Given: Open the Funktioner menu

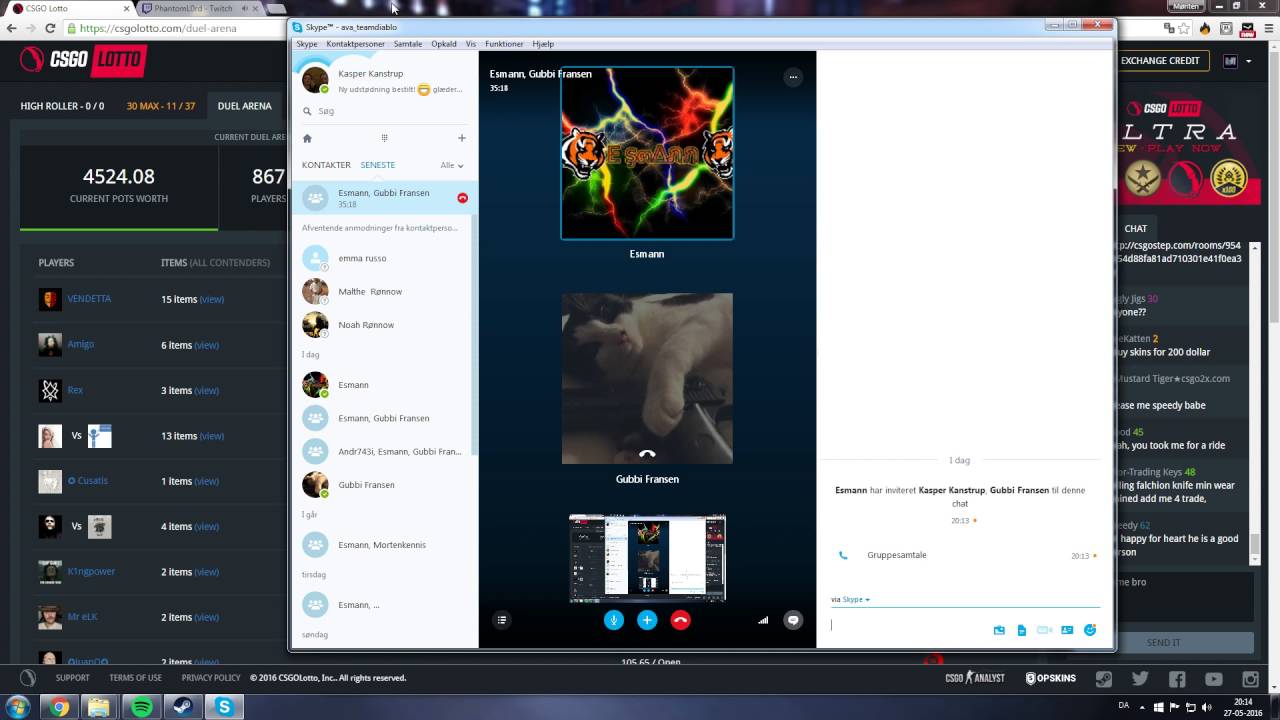Looking at the screenshot, I should click(504, 44).
